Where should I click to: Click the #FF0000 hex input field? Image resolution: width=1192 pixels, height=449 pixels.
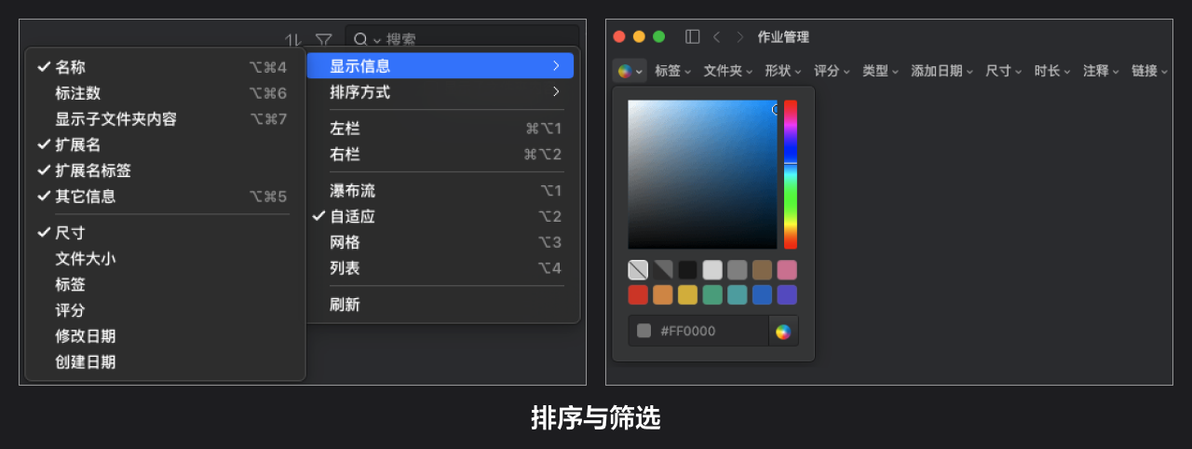(x=698, y=331)
